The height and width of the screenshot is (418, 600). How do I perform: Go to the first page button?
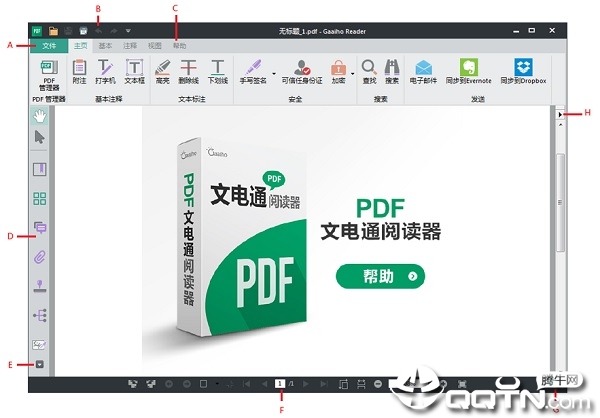246,384
